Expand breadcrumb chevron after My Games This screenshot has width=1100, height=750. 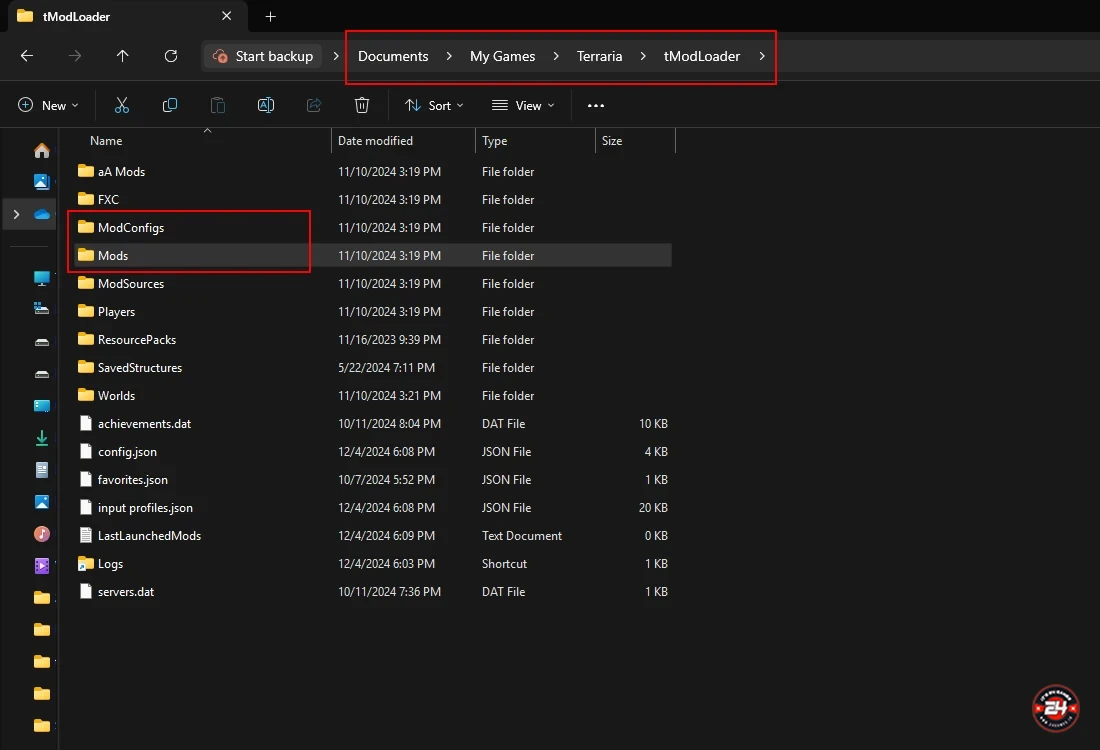click(556, 56)
